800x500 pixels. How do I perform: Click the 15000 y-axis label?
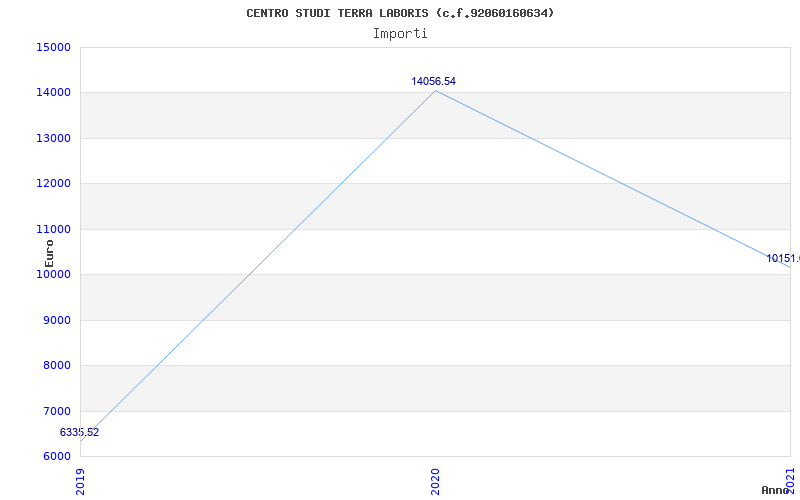(x=54, y=47)
